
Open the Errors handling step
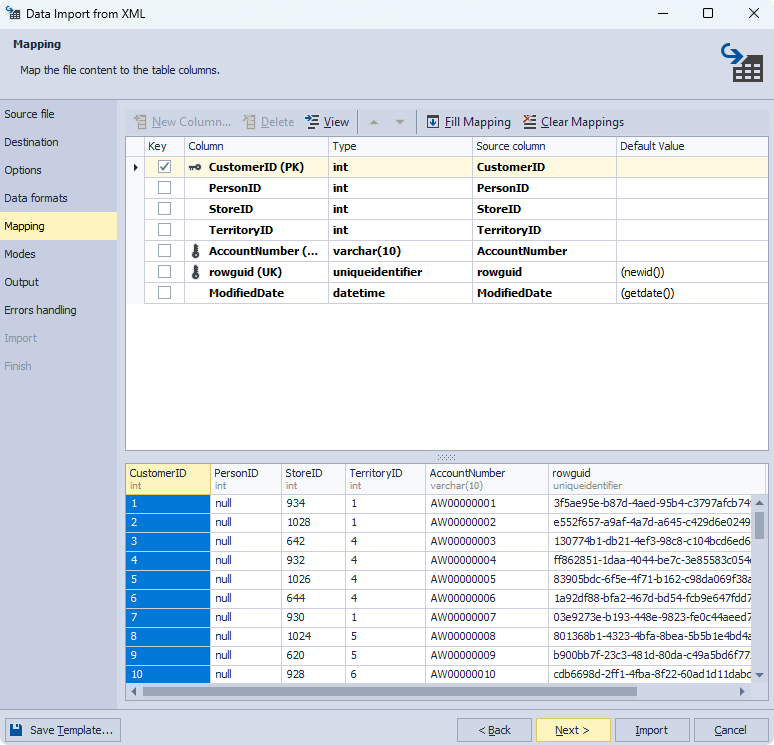(58, 310)
